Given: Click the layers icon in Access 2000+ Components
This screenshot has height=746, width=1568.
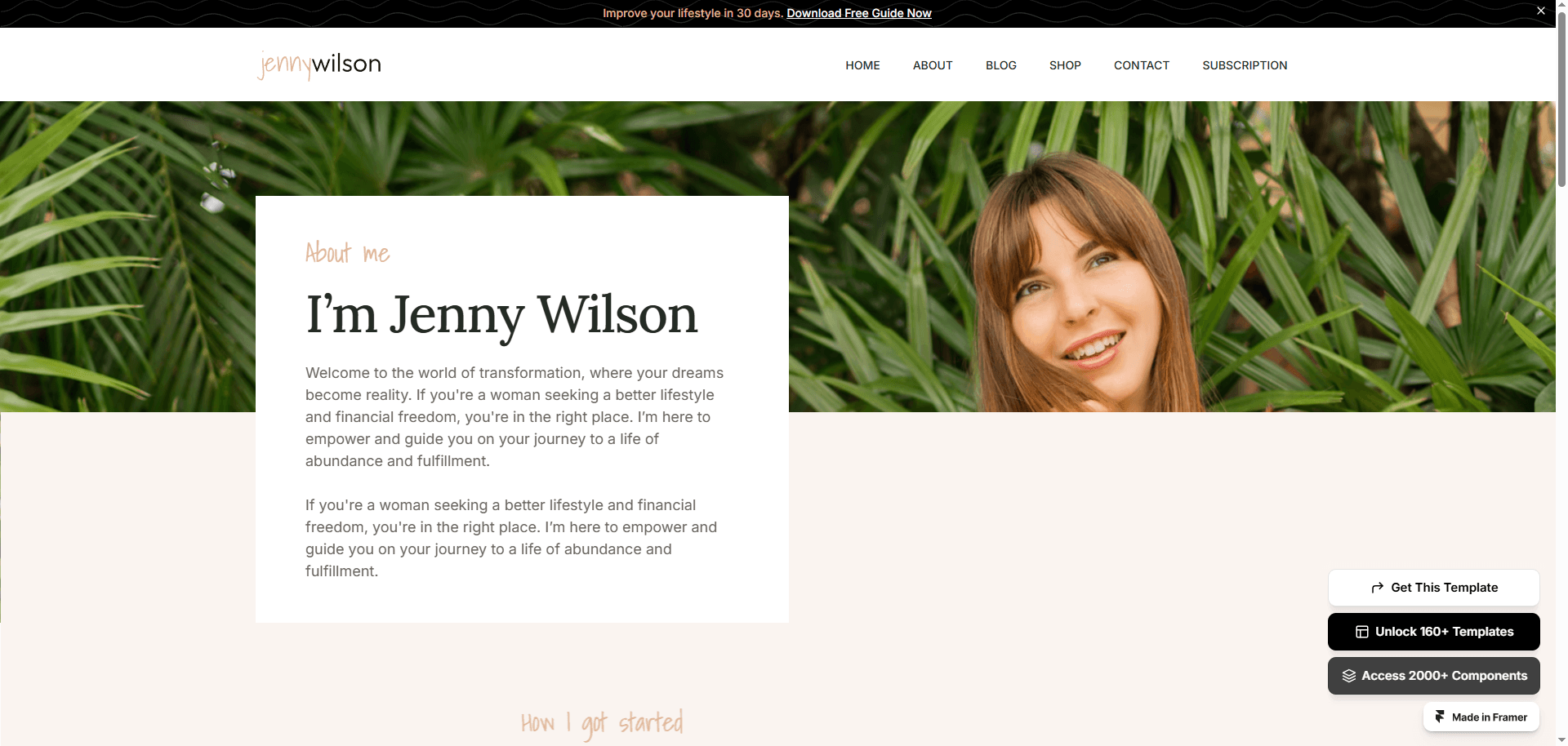Looking at the screenshot, I should [1348, 676].
